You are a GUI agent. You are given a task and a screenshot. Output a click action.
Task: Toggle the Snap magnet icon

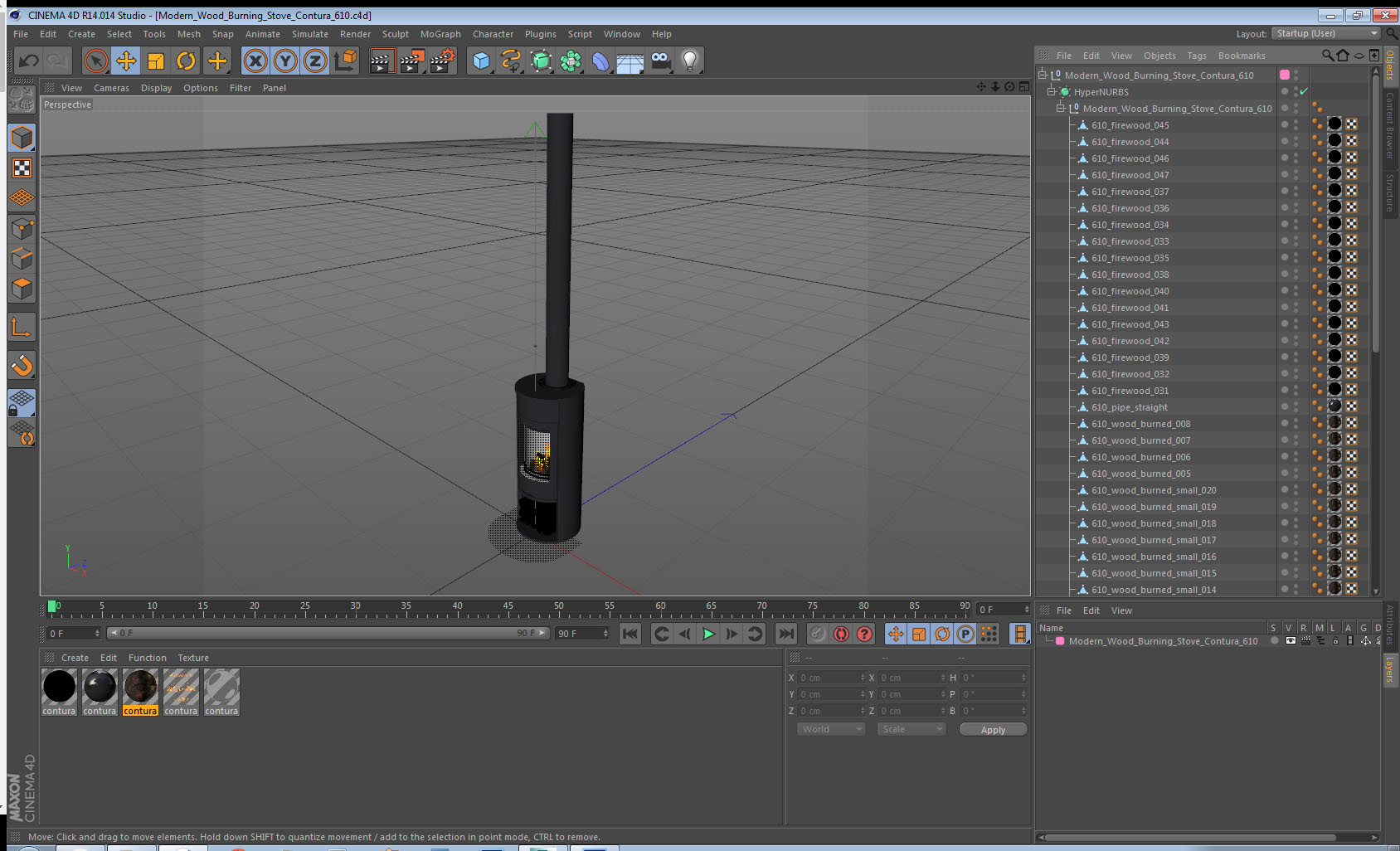pyautogui.click(x=22, y=365)
